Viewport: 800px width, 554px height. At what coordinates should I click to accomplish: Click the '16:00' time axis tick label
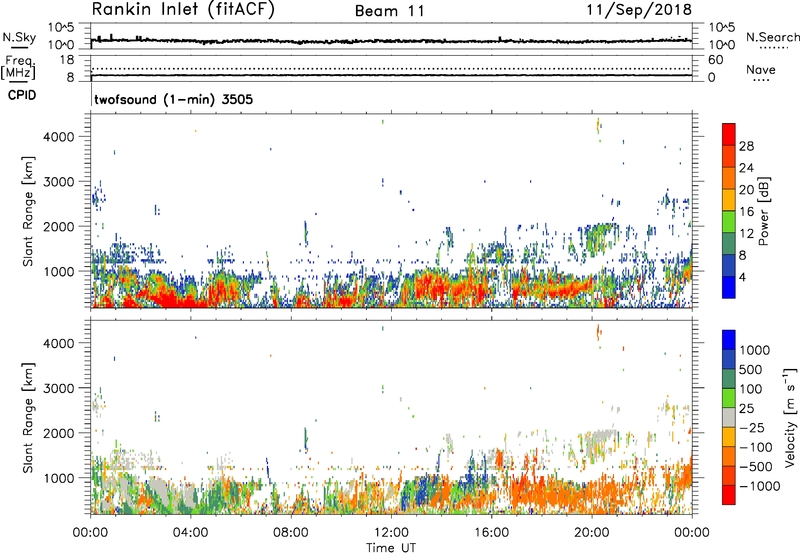(x=491, y=533)
